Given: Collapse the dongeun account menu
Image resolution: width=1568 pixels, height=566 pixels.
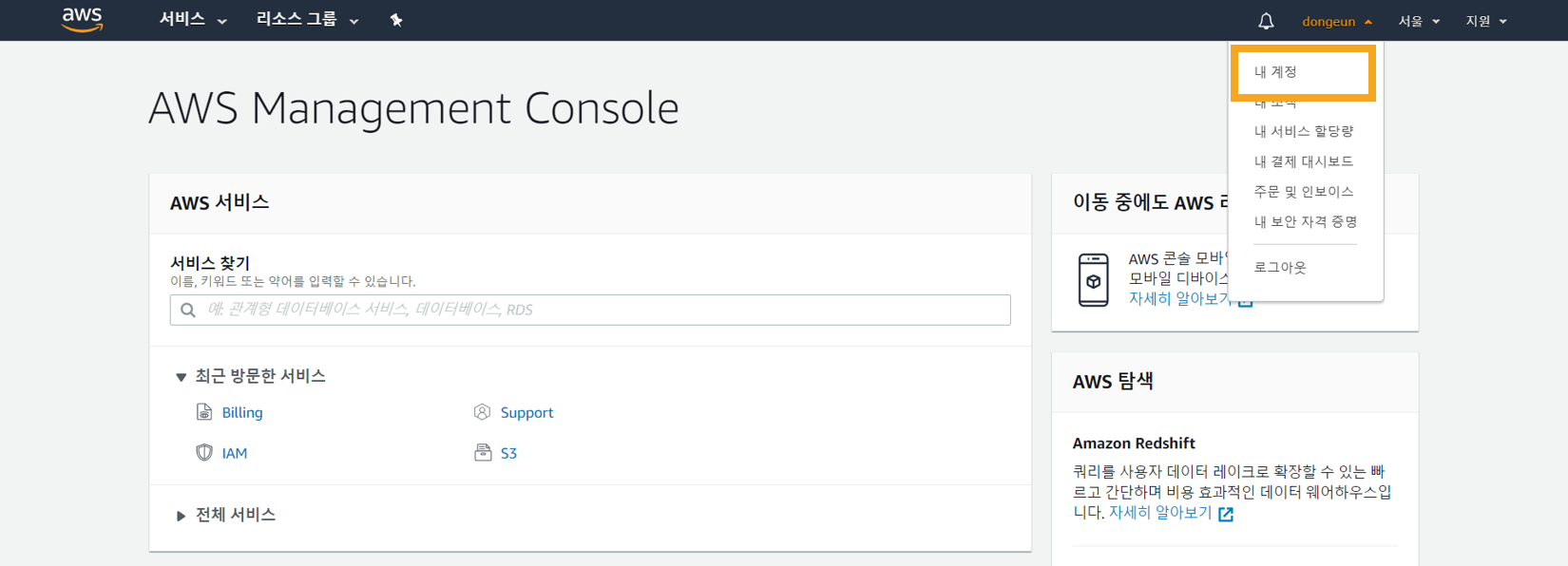Looking at the screenshot, I should point(1337,21).
